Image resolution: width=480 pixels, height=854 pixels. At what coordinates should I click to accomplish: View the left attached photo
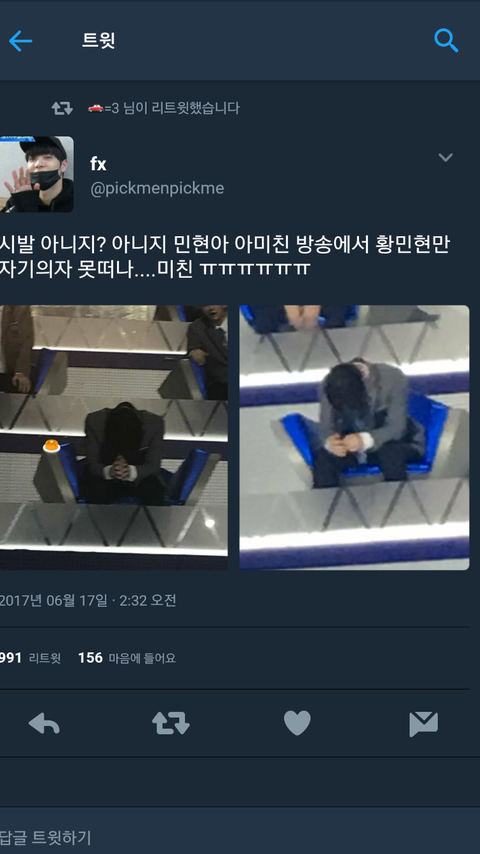pyautogui.click(x=114, y=437)
